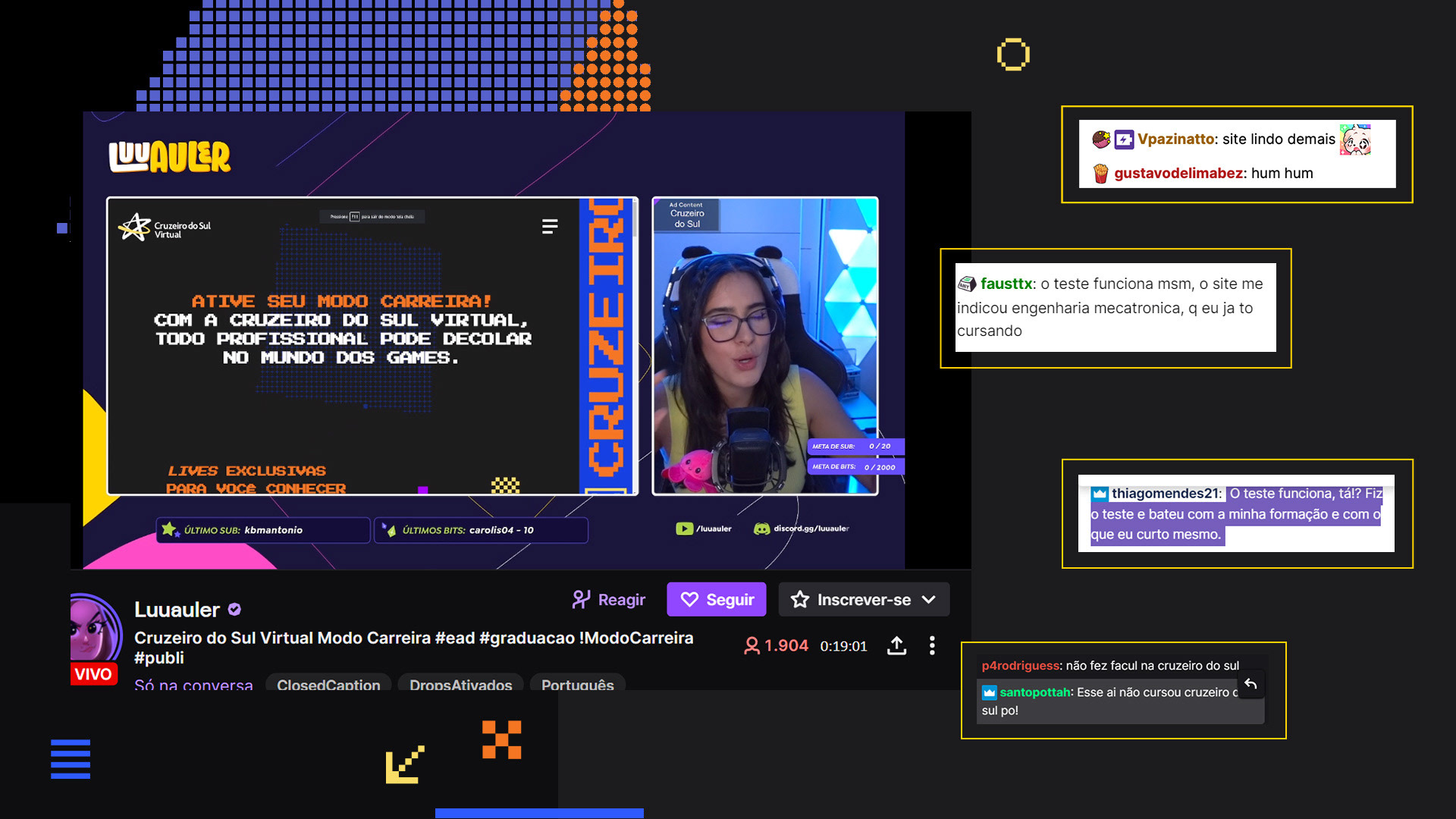Screen dimensions: 1456x819
Task: Click the VIVO live badge
Action: pyautogui.click(x=93, y=674)
